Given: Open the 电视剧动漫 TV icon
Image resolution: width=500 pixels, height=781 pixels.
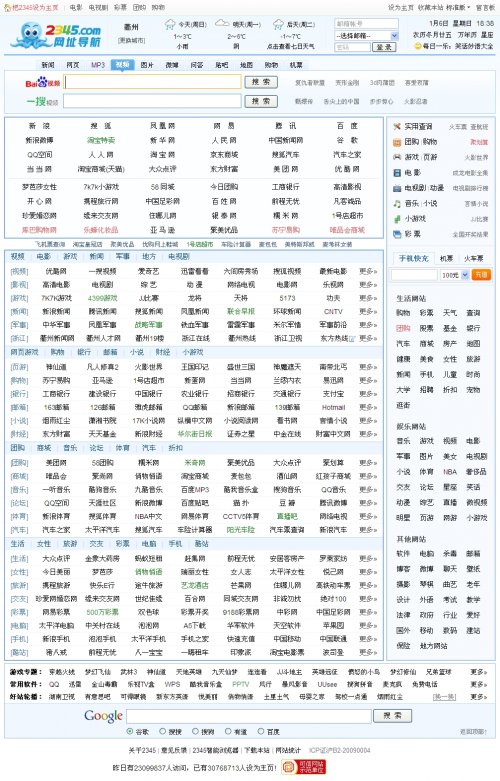Looking at the screenshot, I should pos(397,188).
